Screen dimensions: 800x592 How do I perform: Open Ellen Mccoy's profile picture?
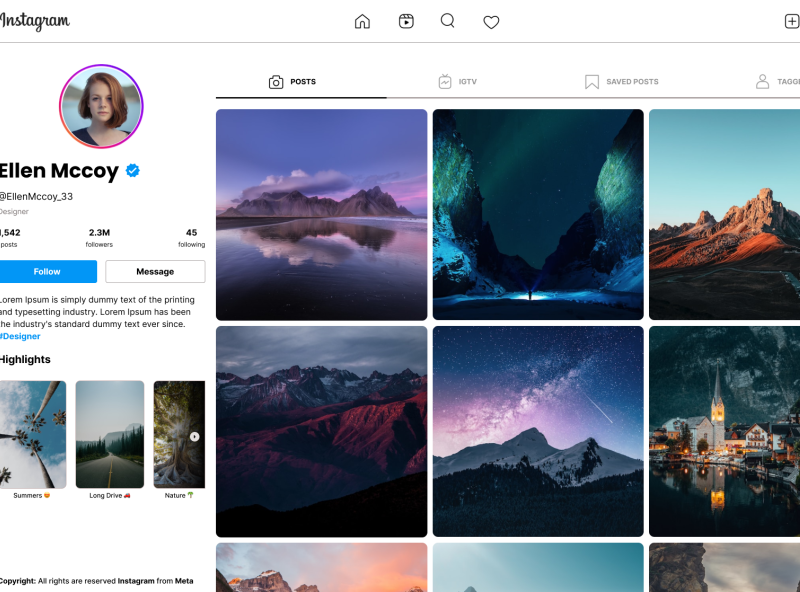[101, 106]
